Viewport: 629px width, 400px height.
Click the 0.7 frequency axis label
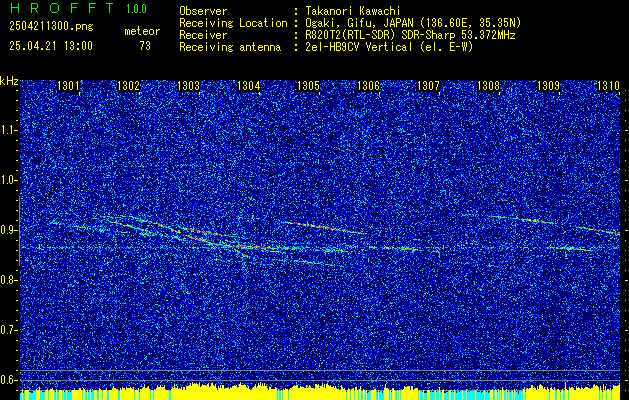pos(8,330)
